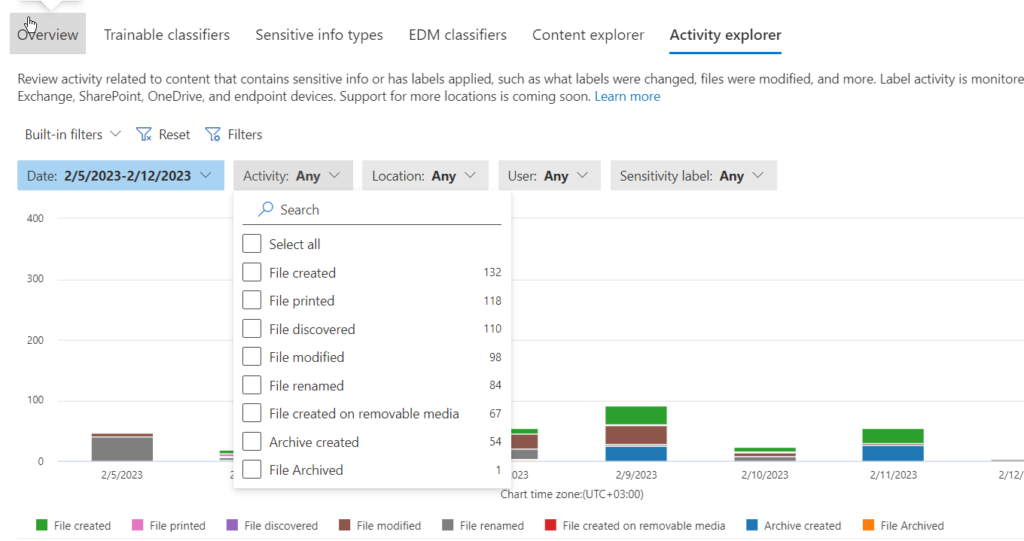
Task: Open the Date range filter dropdown
Action: pyautogui.click(x=120, y=176)
